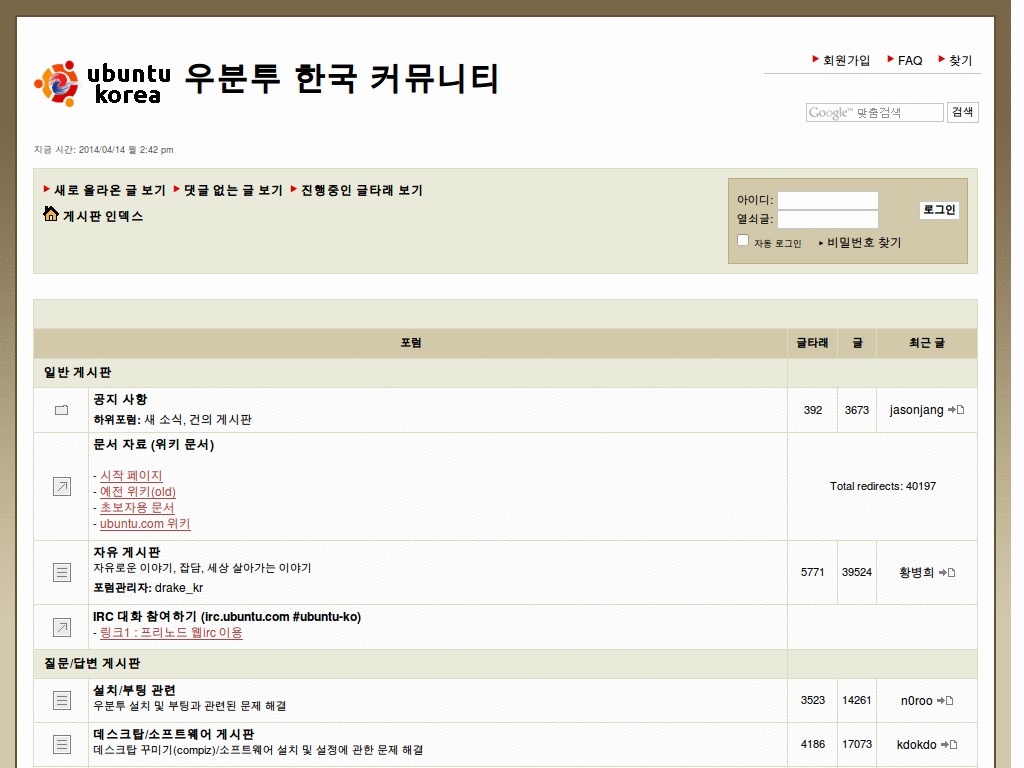The height and width of the screenshot is (768, 1024).
Task: Open the 일반 게시판 category
Action: point(78,372)
